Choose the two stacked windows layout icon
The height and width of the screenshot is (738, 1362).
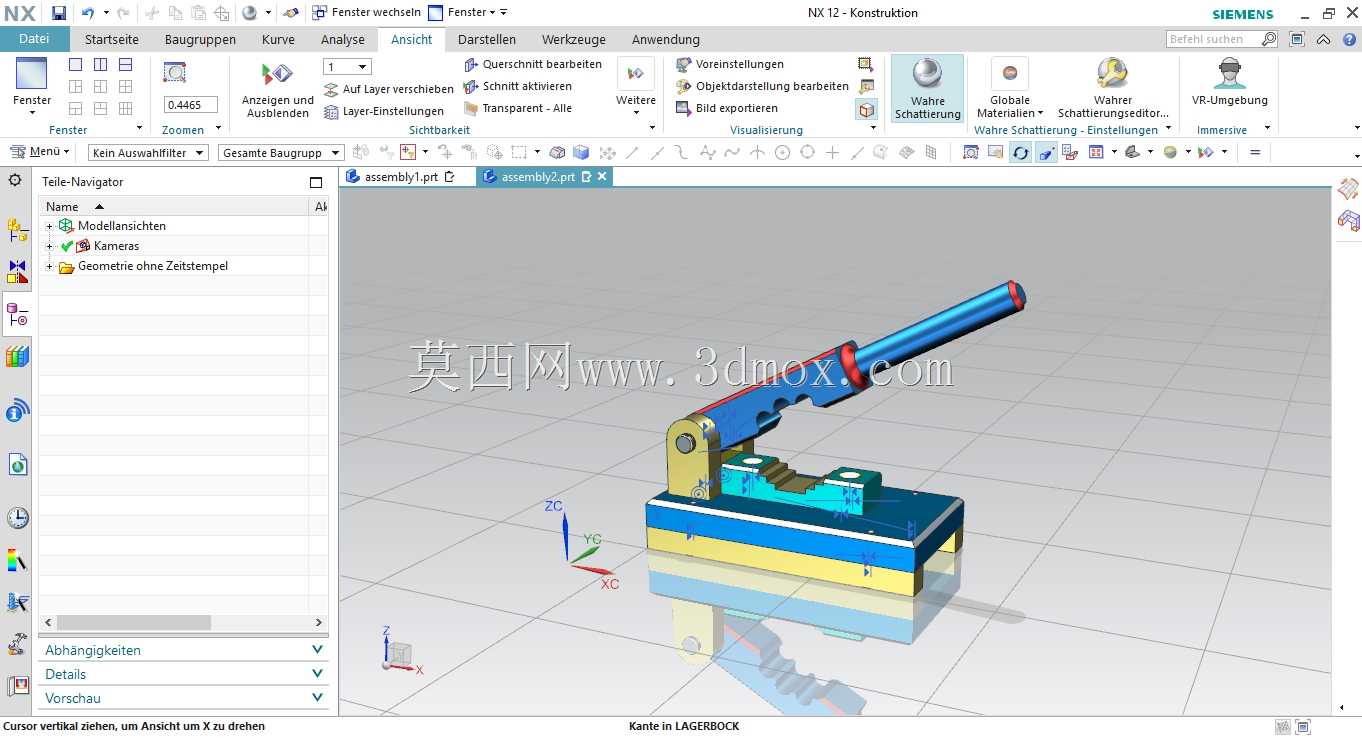[x=125, y=64]
